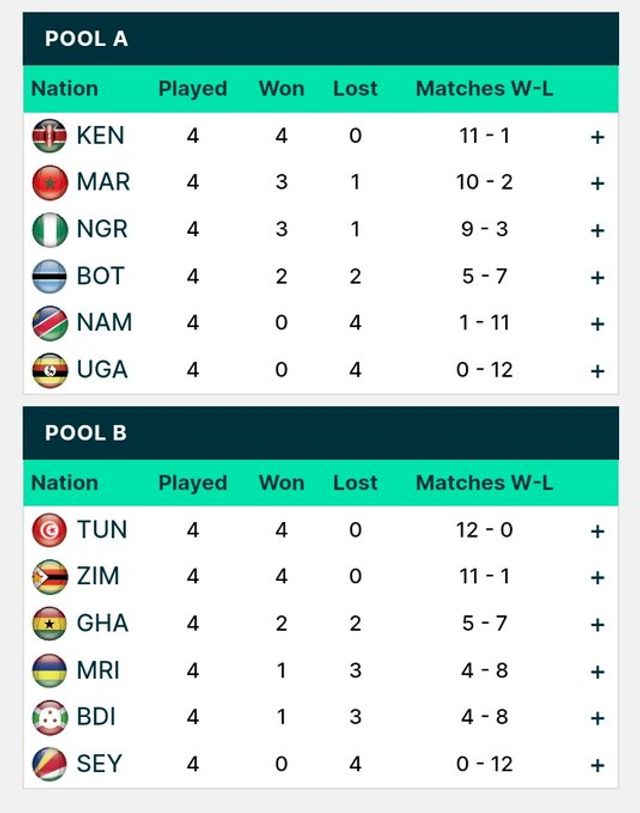This screenshot has height=813, width=640.
Task: Expand the BDI row with plus
Action: (597, 718)
